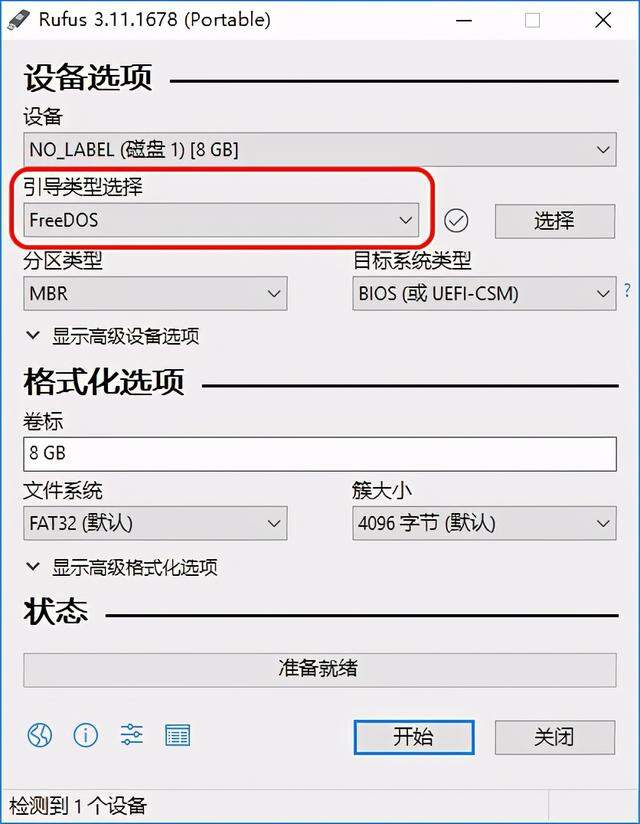Open the FreeDOS boot selection dropdown
Screen dimensions: 640x824
point(221,220)
